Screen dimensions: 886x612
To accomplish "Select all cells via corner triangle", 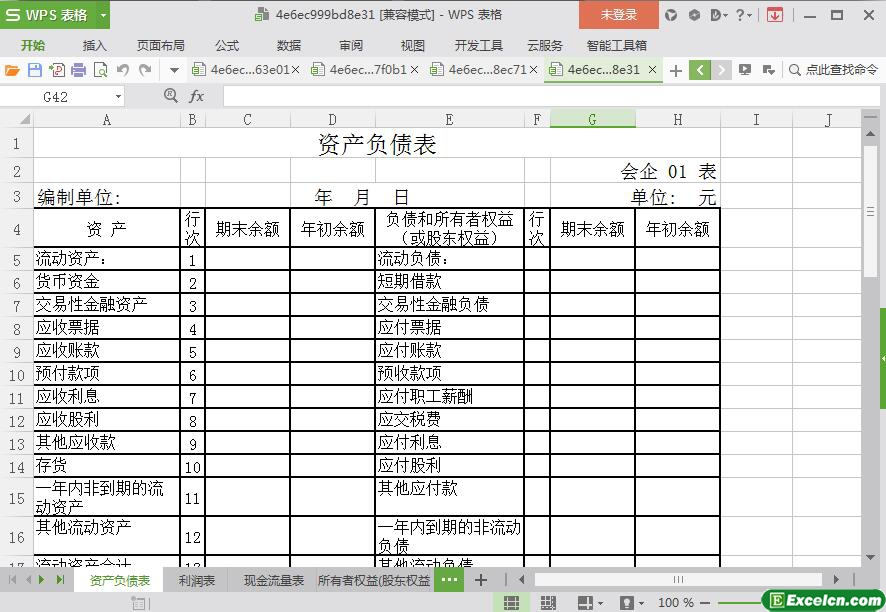I will [x=24, y=119].
